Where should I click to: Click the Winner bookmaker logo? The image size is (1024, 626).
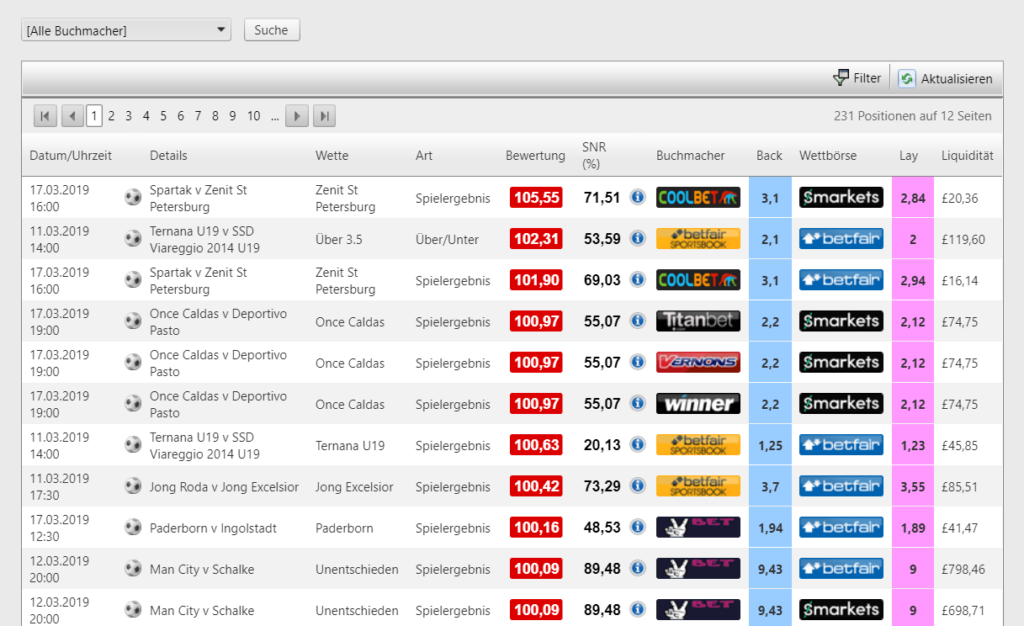tap(698, 403)
